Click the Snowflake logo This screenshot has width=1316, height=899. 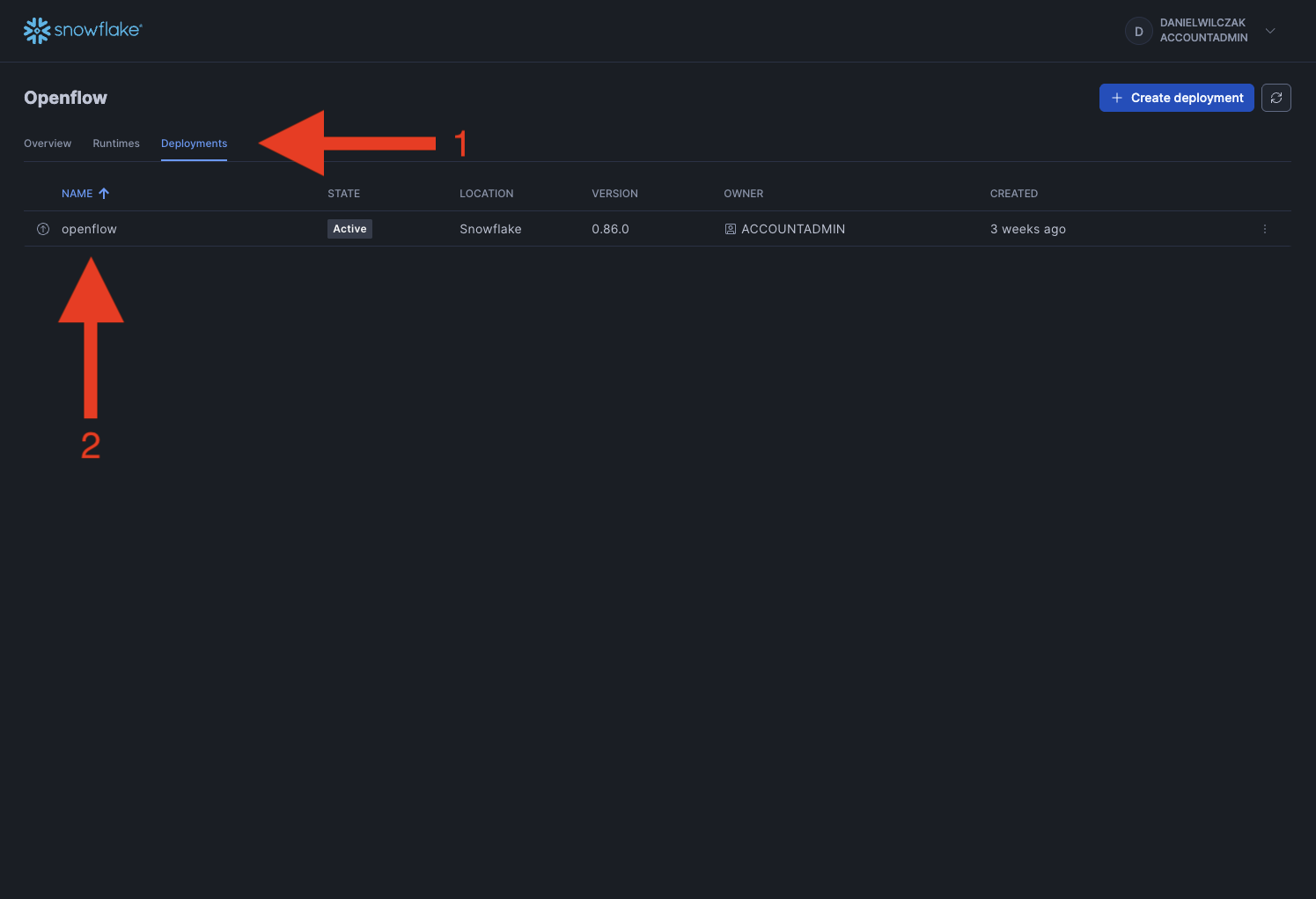point(82,30)
